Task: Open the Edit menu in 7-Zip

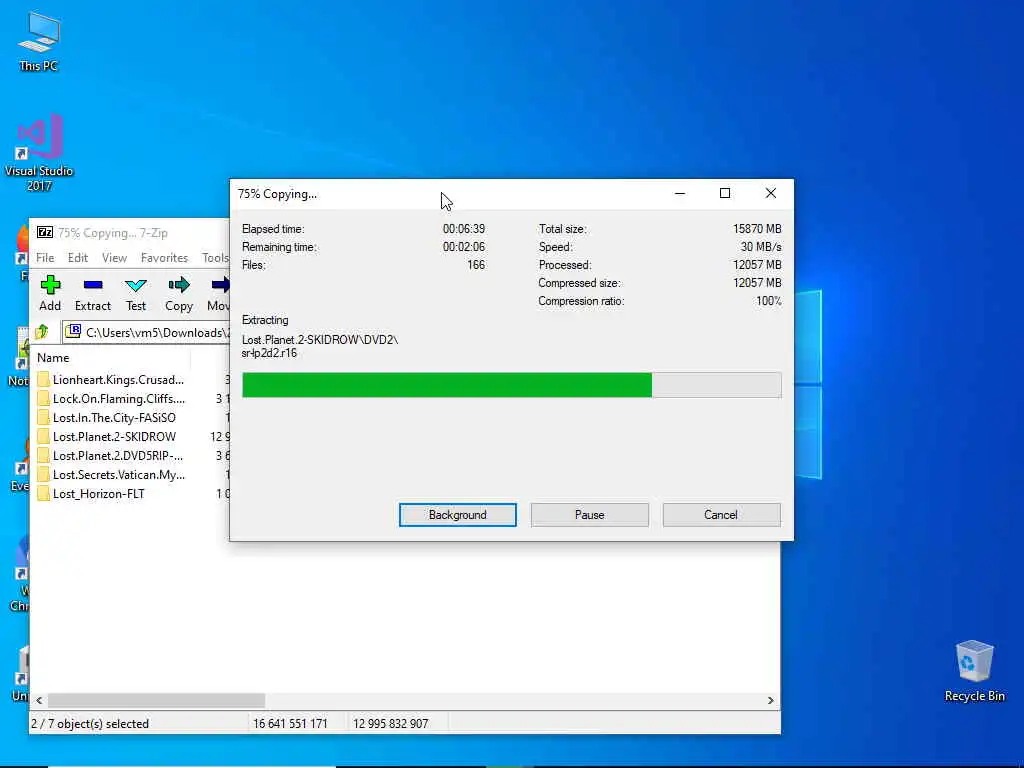Action: point(78,258)
